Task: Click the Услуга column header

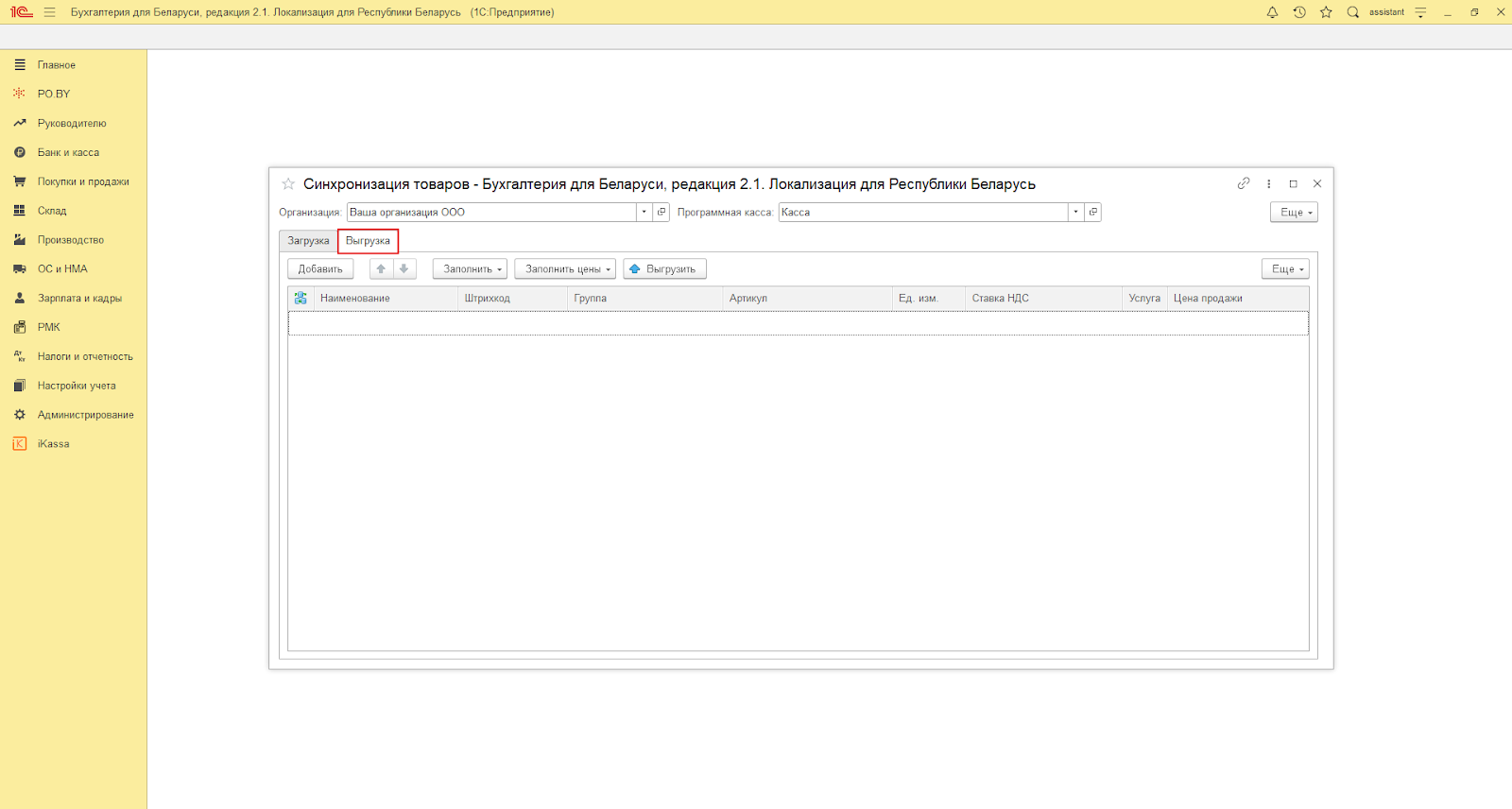Action: tap(1144, 298)
